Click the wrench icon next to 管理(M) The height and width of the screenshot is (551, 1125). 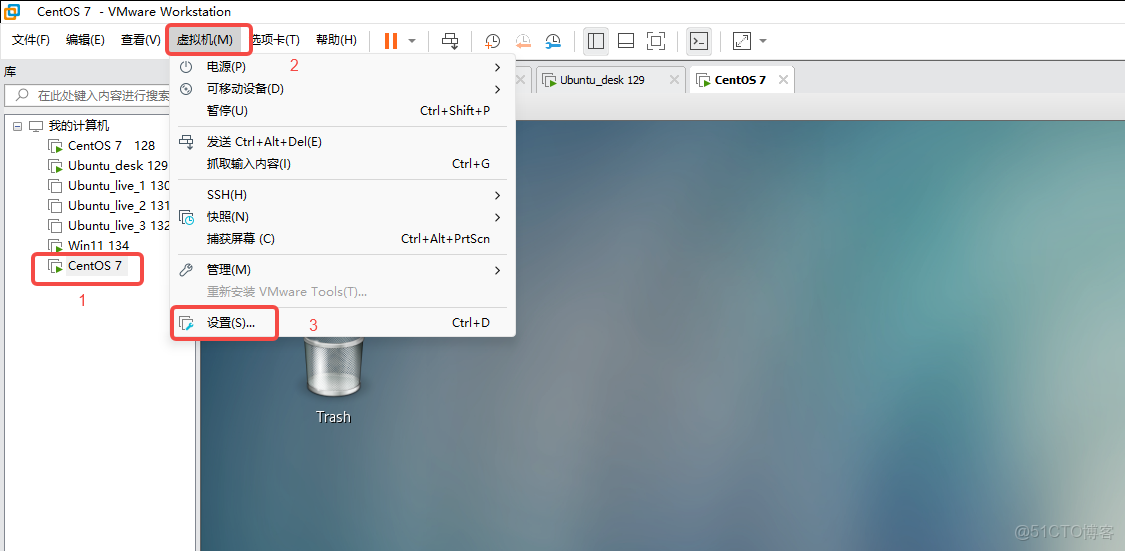coord(186,270)
